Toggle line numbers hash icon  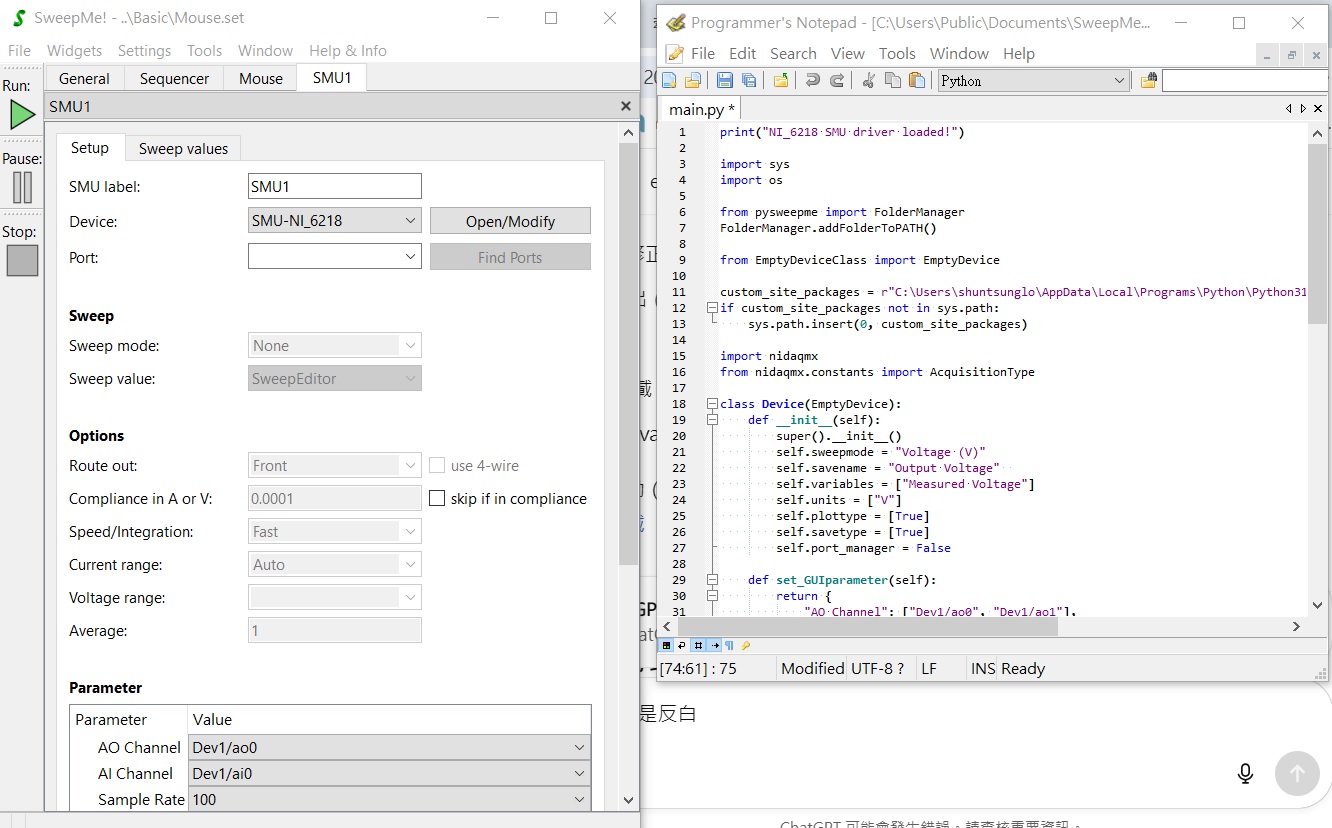click(698, 645)
